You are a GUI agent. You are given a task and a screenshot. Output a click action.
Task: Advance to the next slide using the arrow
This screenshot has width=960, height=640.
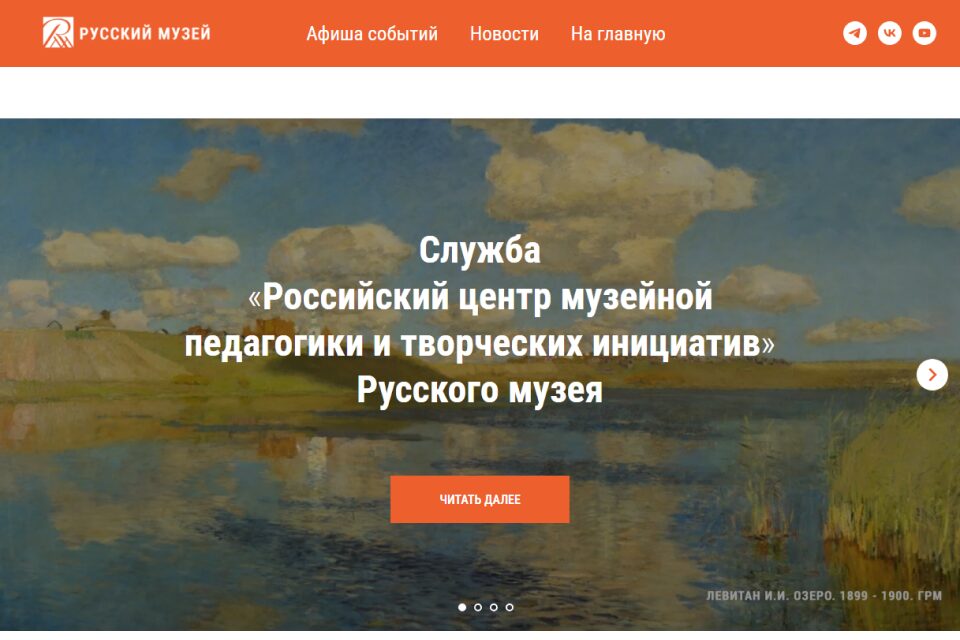tap(932, 374)
